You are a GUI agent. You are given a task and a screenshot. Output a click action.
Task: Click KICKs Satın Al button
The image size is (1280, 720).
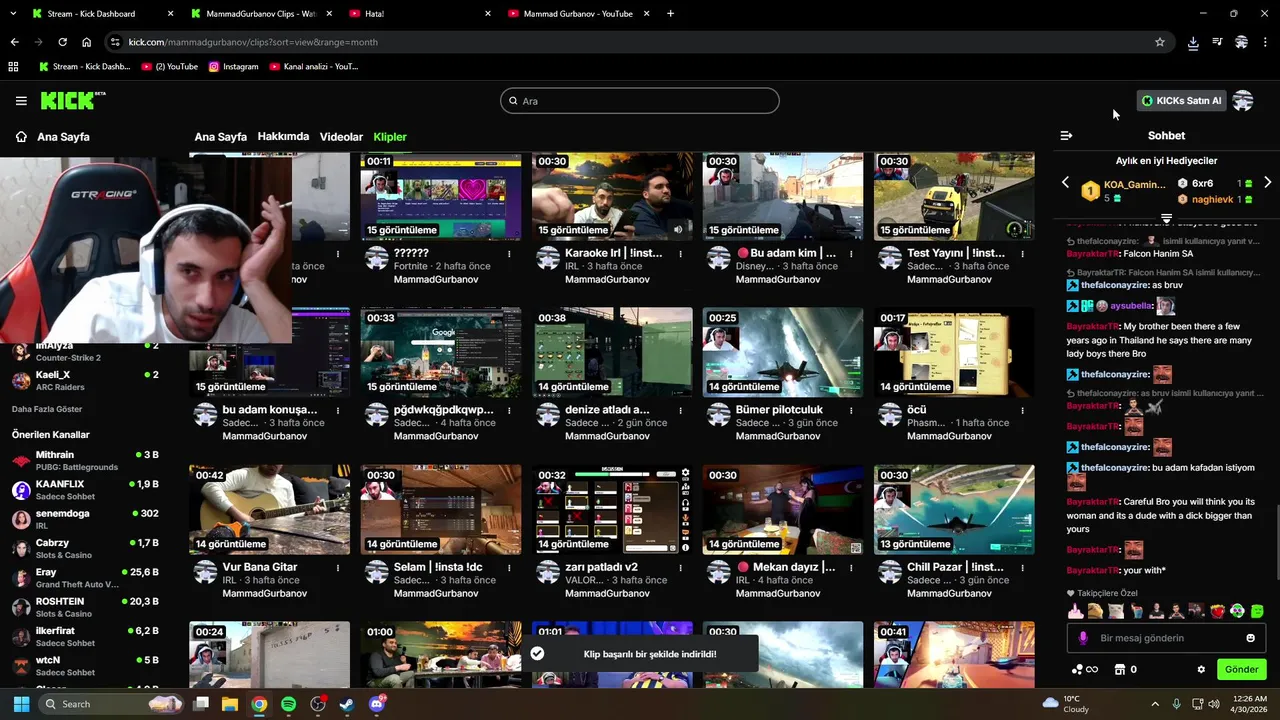[1181, 101]
